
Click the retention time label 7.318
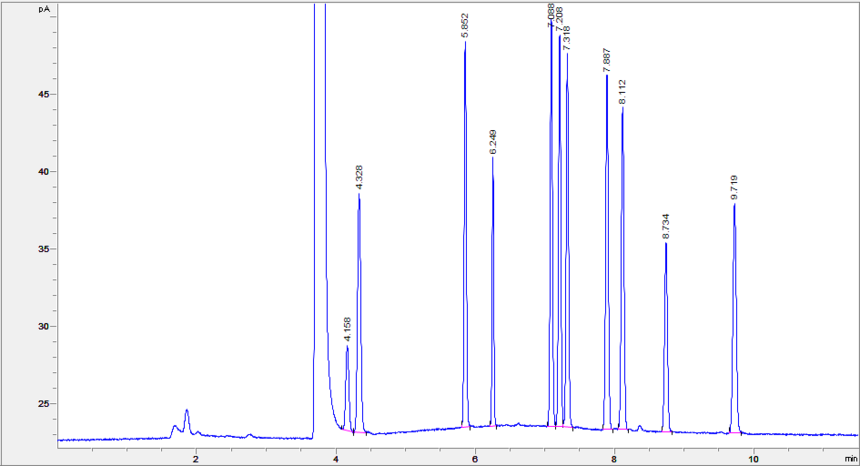pyautogui.click(x=567, y=38)
